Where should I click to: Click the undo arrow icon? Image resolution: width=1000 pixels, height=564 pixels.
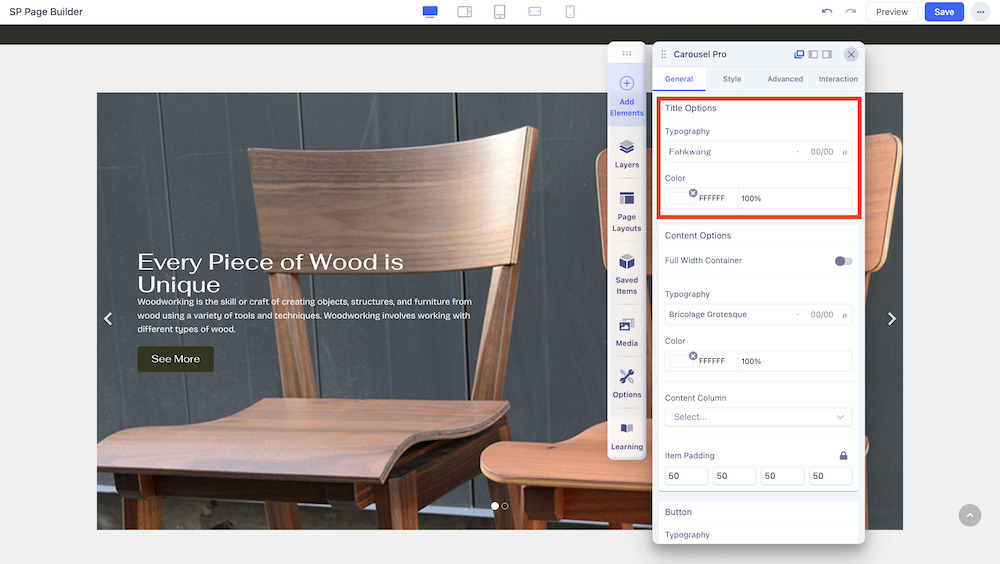(826, 12)
